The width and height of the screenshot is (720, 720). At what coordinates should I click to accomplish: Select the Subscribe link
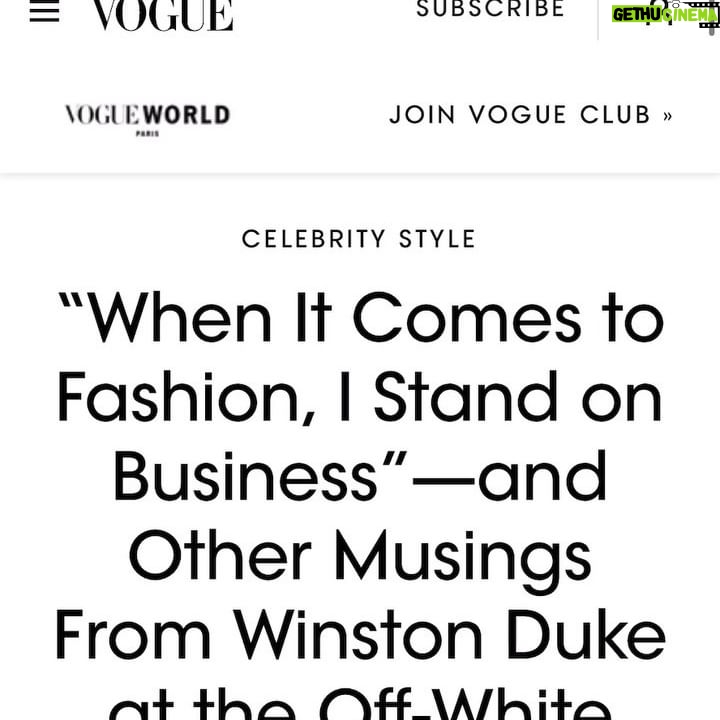(x=490, y=8)
